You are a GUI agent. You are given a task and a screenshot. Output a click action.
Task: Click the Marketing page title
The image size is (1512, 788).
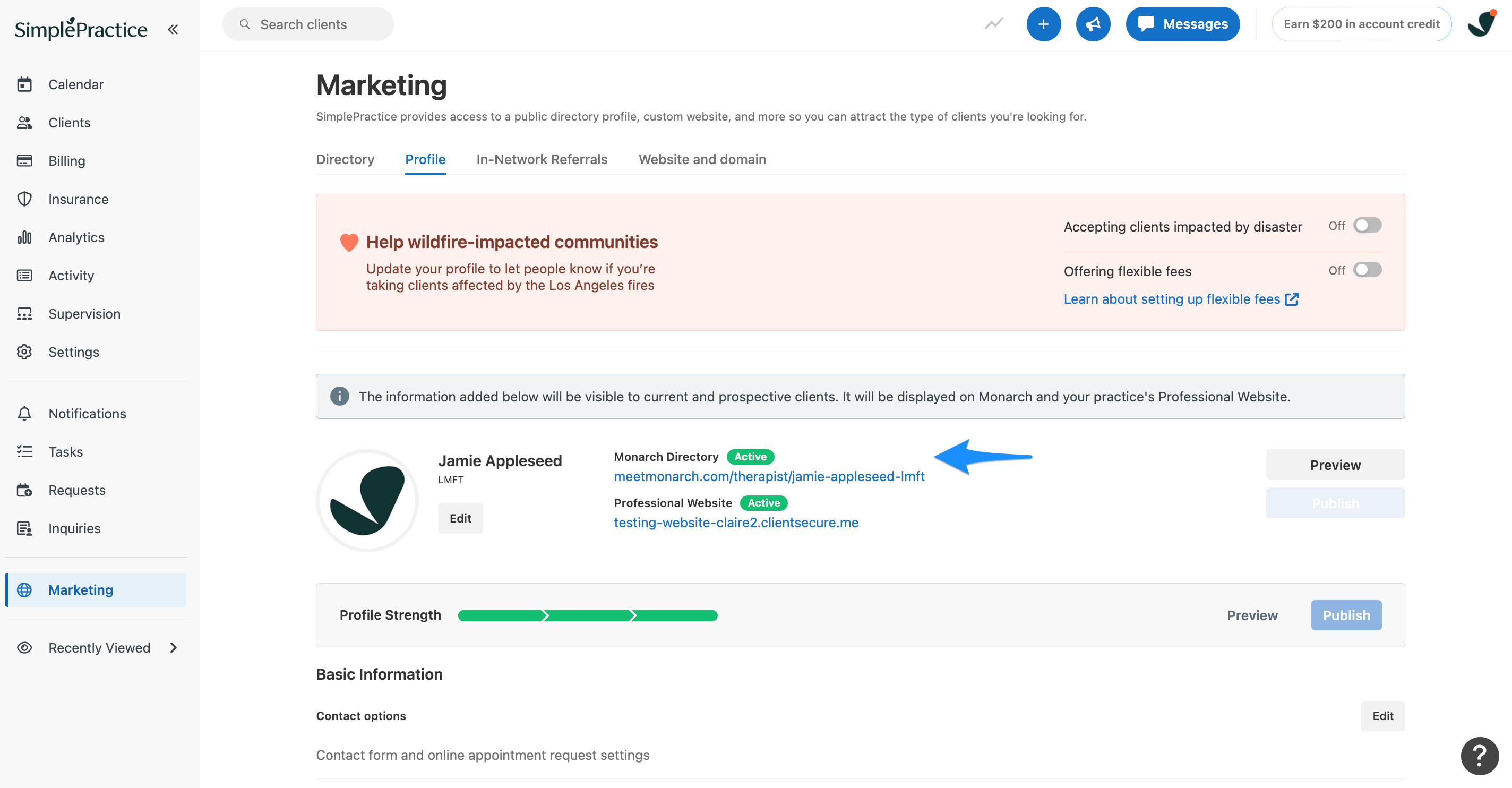381,85
